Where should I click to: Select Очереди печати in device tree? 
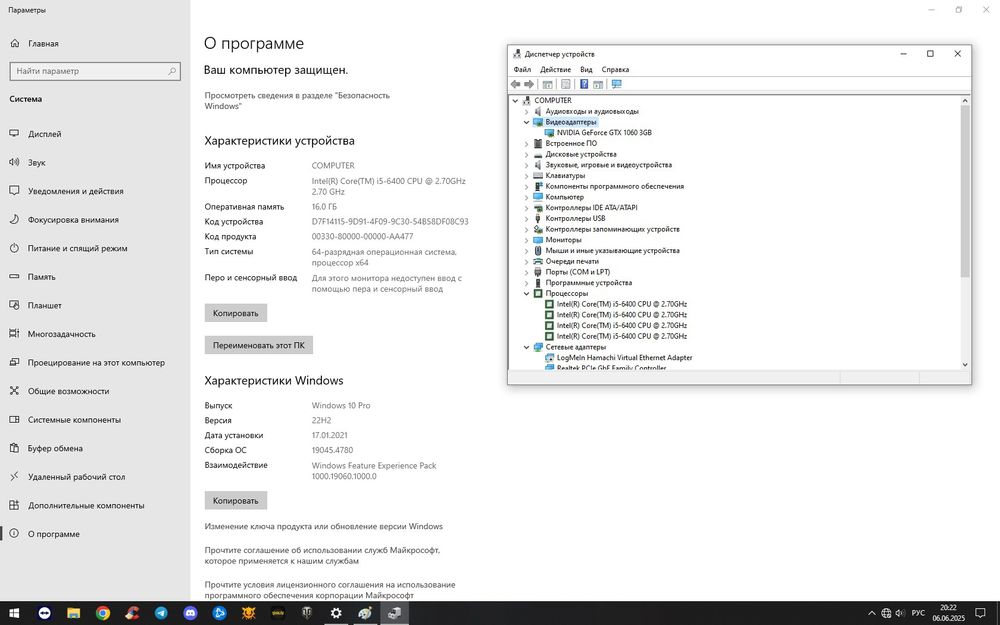point(572,261)
